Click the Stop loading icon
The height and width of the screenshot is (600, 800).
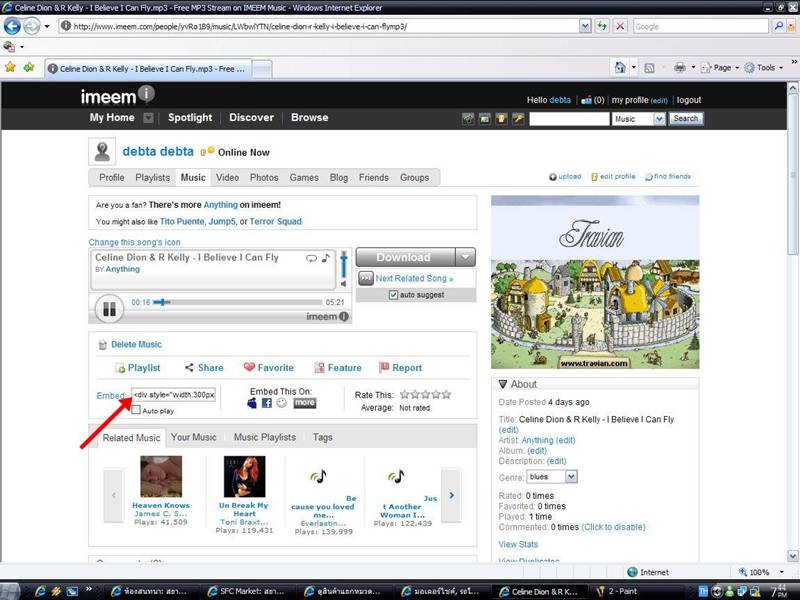(620, 26)
